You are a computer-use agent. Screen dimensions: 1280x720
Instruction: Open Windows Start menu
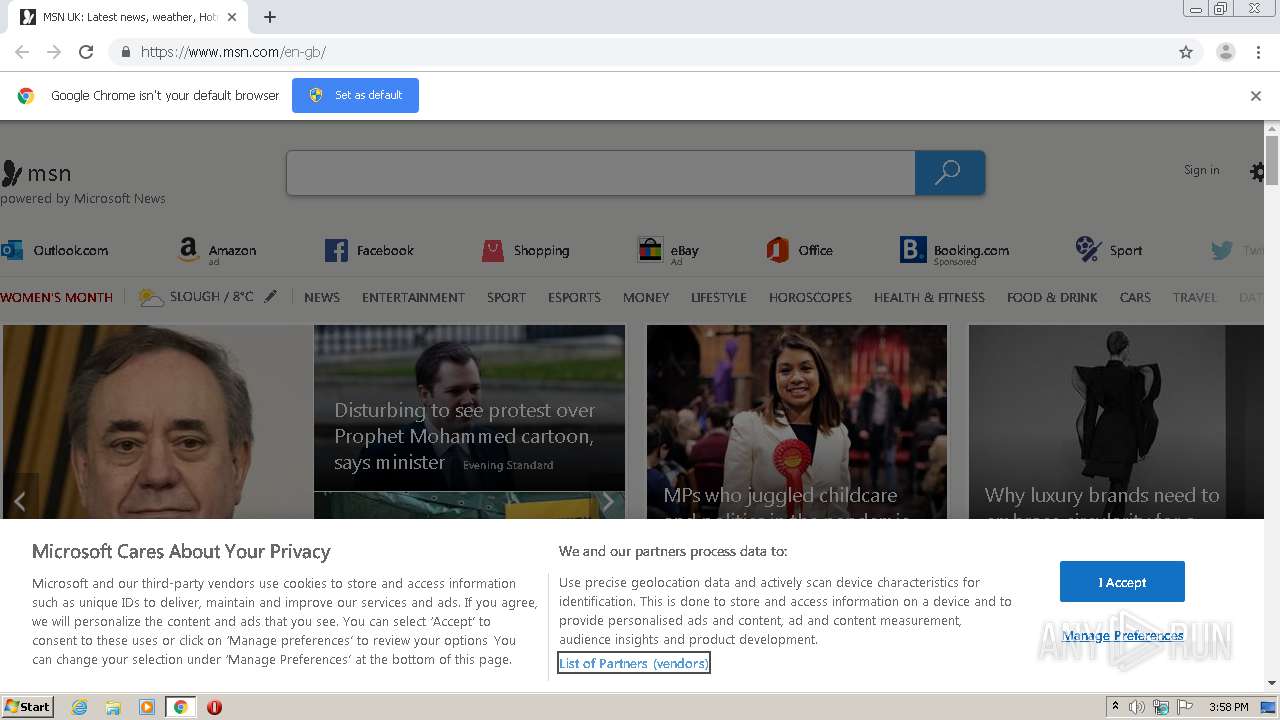click(x=28, y=707)
